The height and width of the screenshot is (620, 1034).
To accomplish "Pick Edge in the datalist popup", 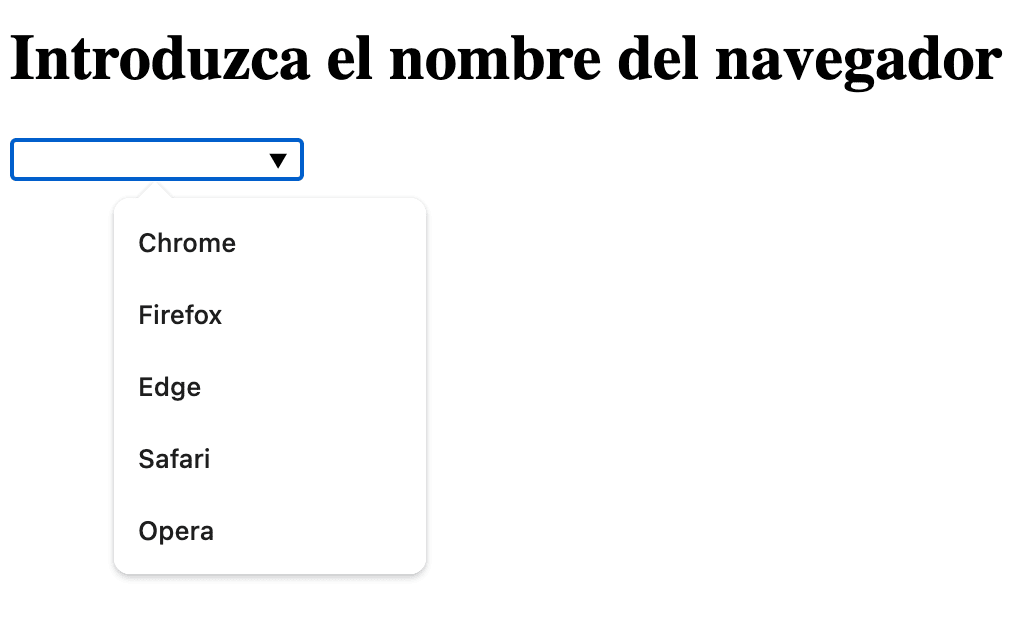I will click(170, 388).
